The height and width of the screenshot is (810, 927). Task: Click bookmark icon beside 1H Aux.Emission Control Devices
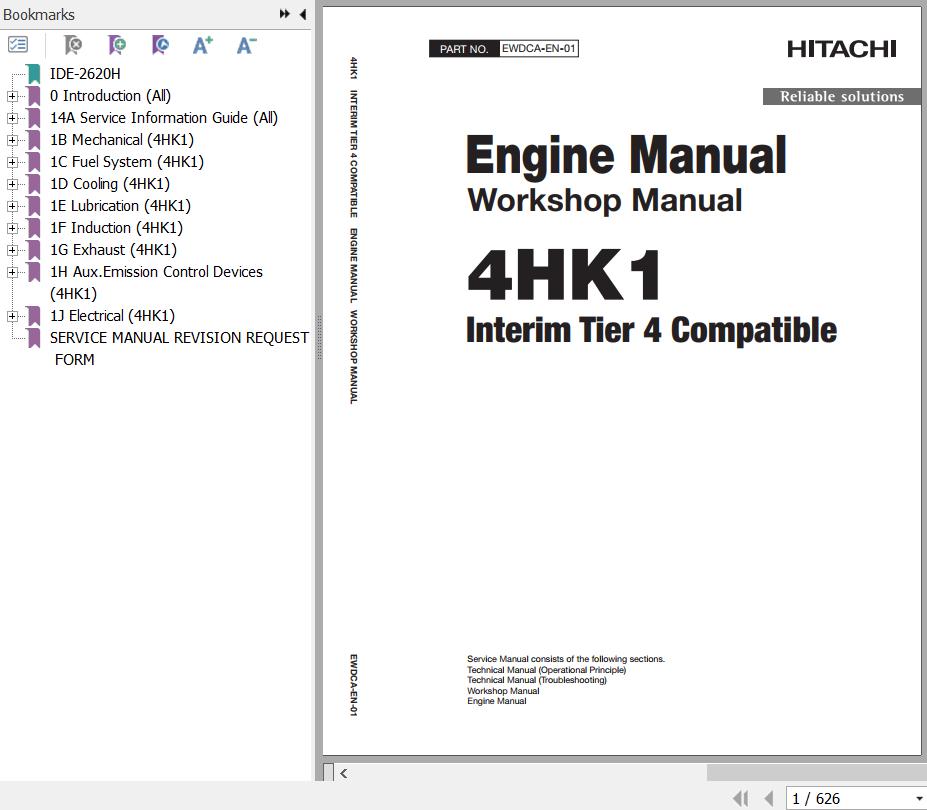34,272
